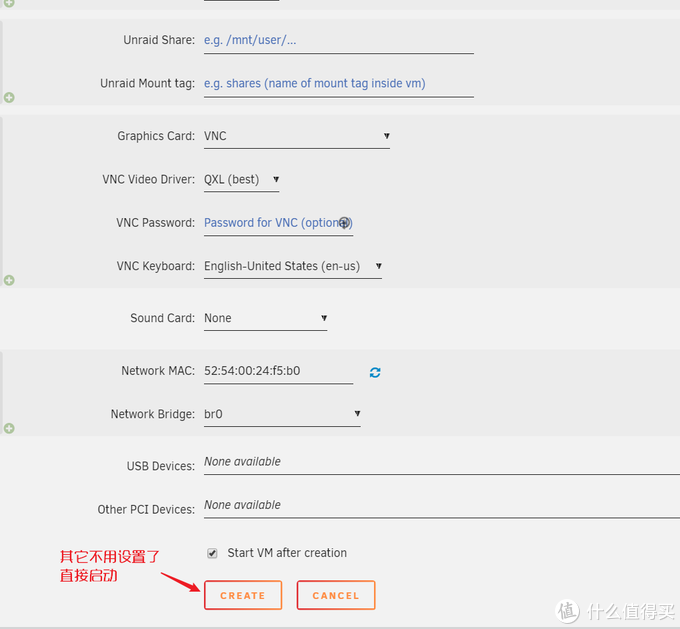680x629 pixels.
Task: Open the Network Bridge dropdown
Action: coord(282,415)
